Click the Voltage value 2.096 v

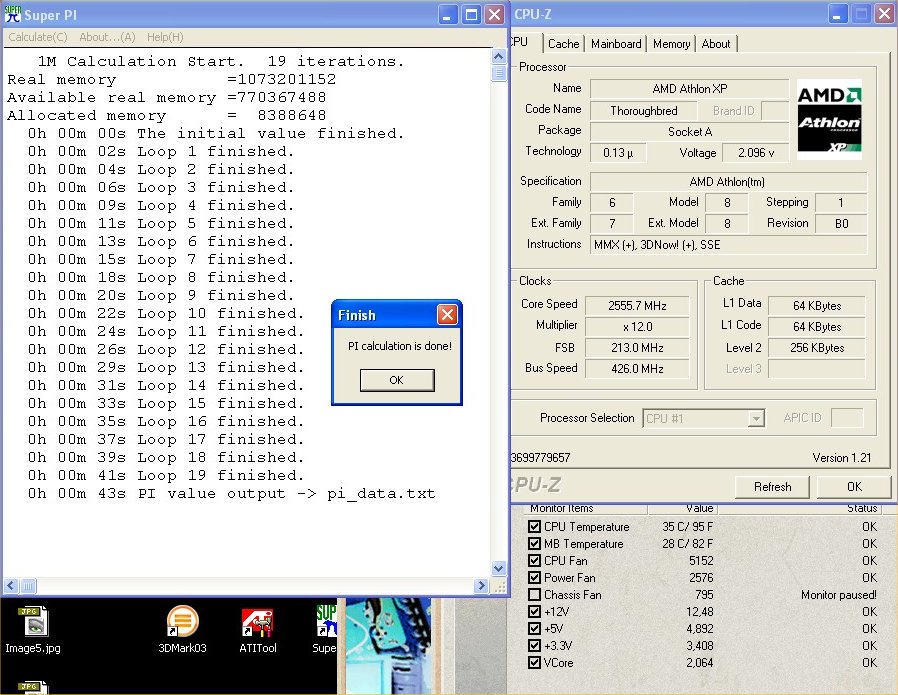point(755,153)
